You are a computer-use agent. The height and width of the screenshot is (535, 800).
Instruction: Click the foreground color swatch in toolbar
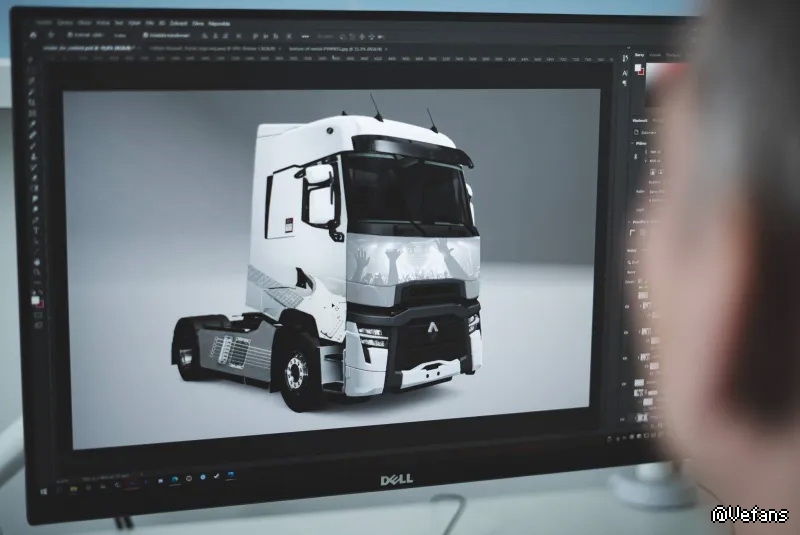tap(35, 299)
